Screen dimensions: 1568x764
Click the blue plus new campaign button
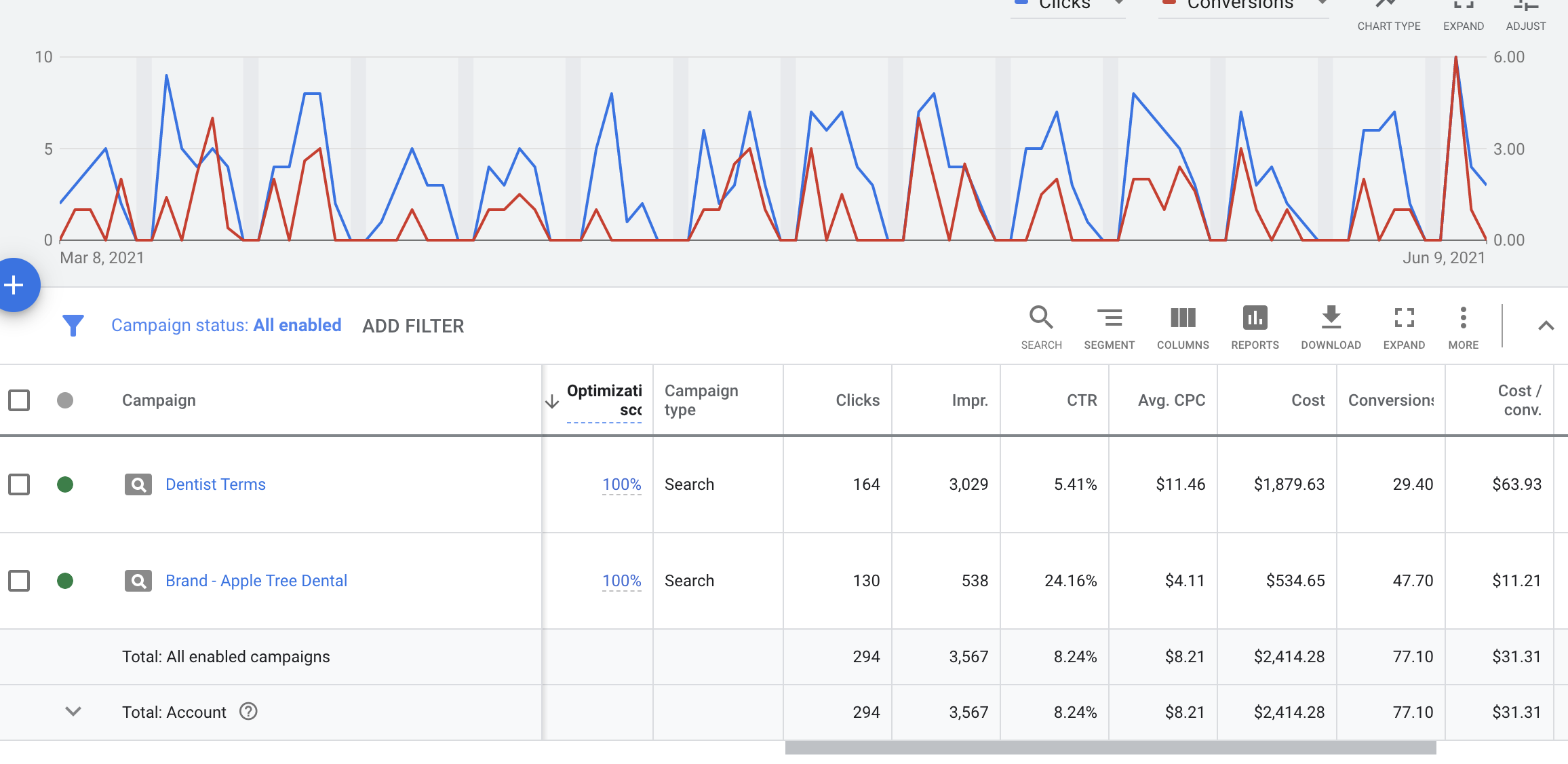click(15, 285)
